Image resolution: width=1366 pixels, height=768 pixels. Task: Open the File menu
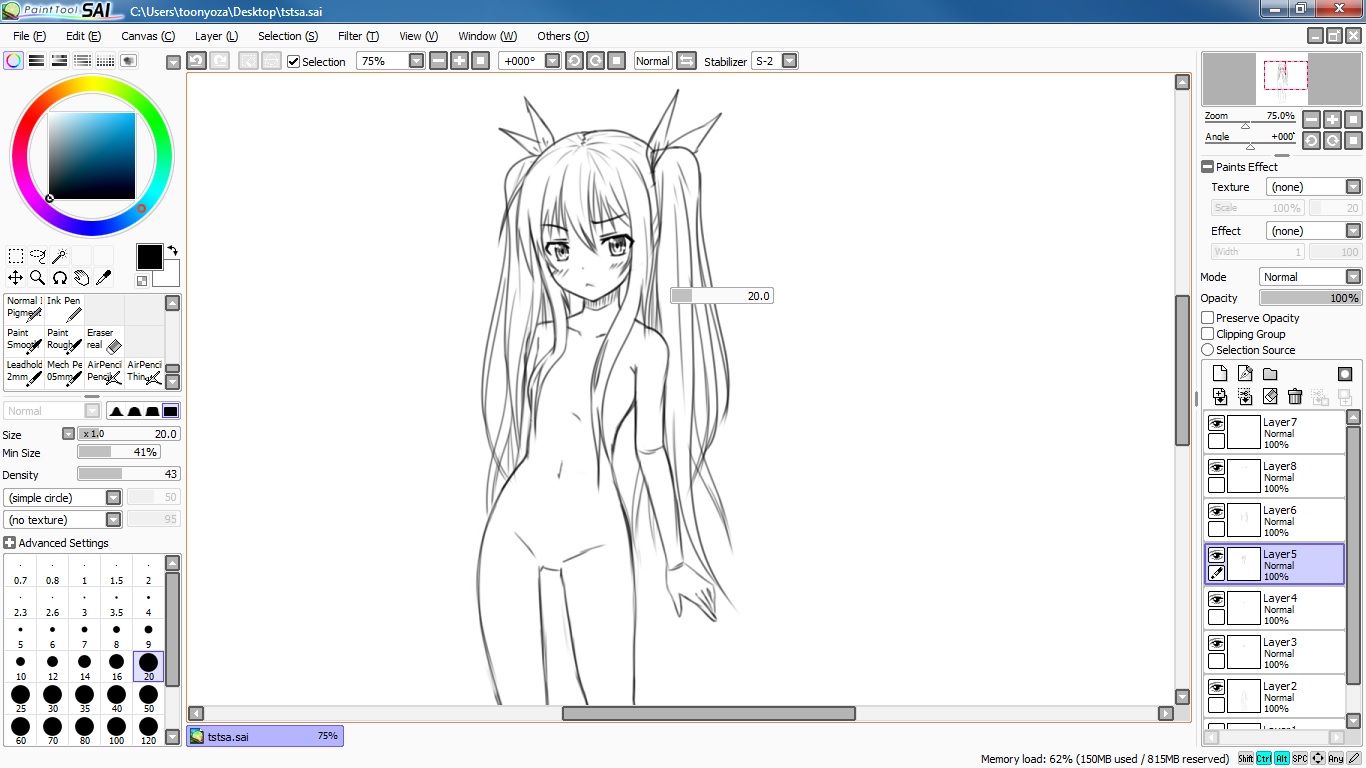[x=29, y=36]
